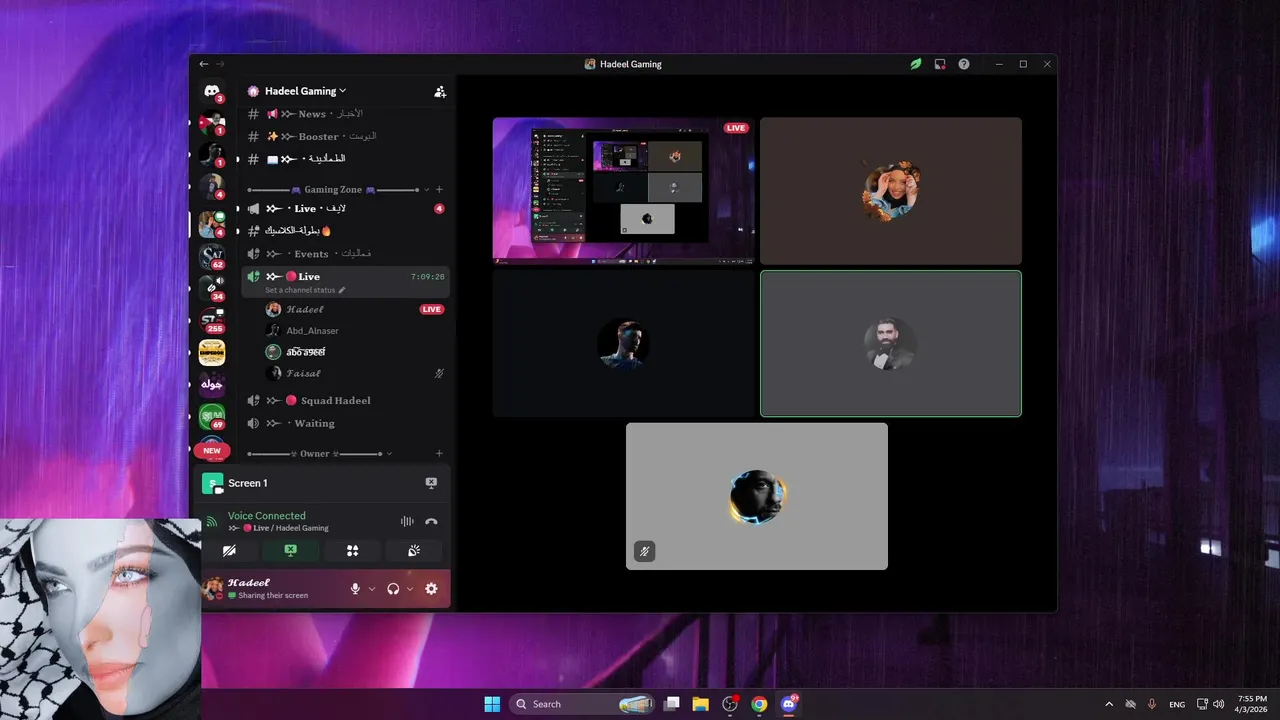Open the Booster text channel
The width and height of the screenshot is (1280, 720).
tap(345, 136)
